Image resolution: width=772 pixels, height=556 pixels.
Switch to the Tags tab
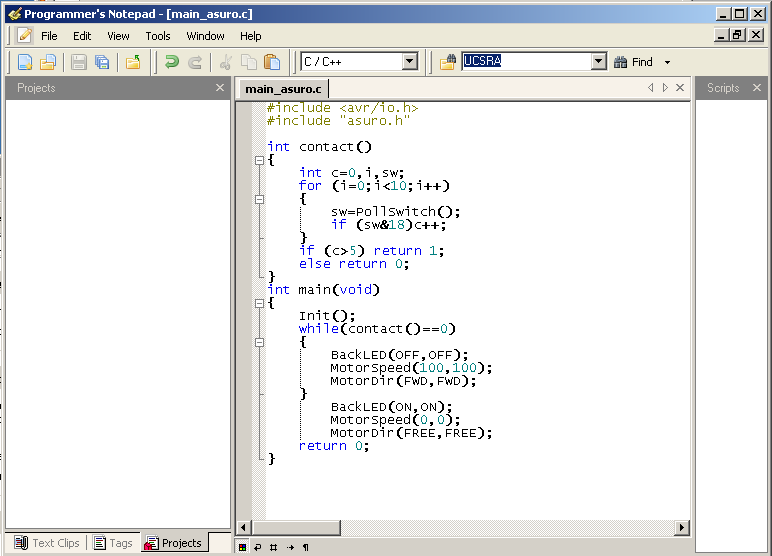(x=113, y=543)
